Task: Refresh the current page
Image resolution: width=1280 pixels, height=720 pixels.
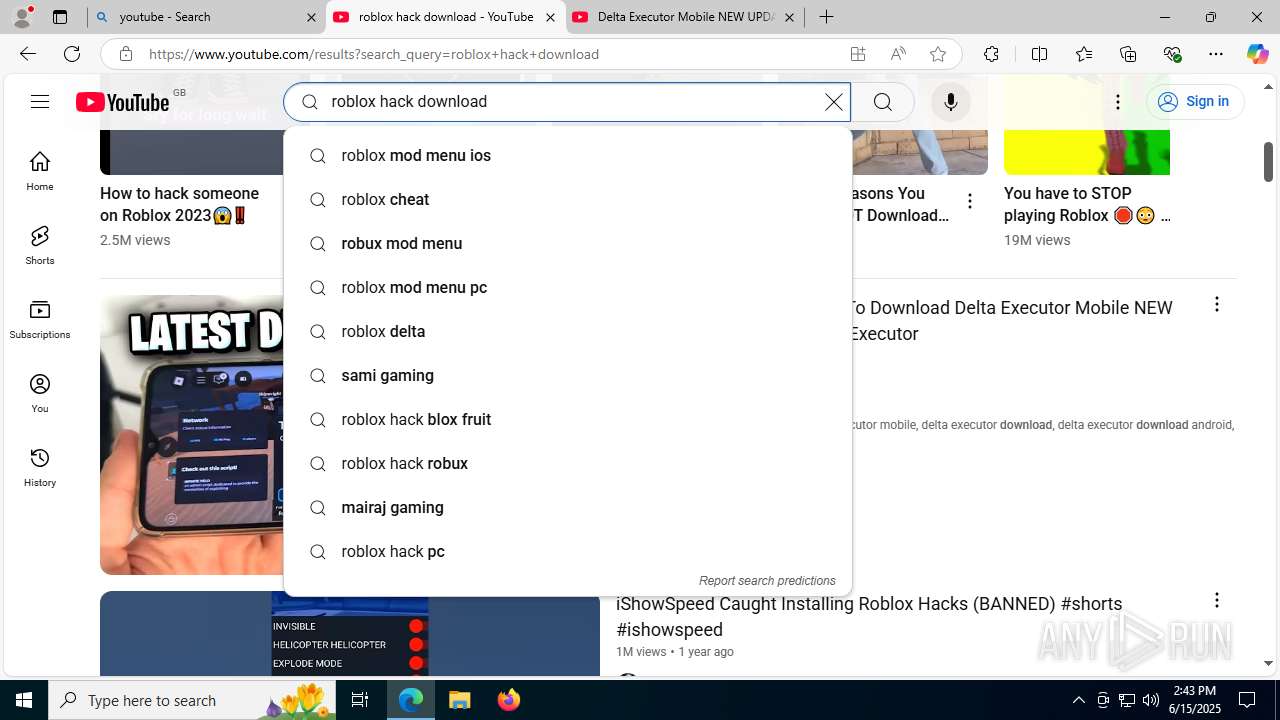Action: coord(72,54)
